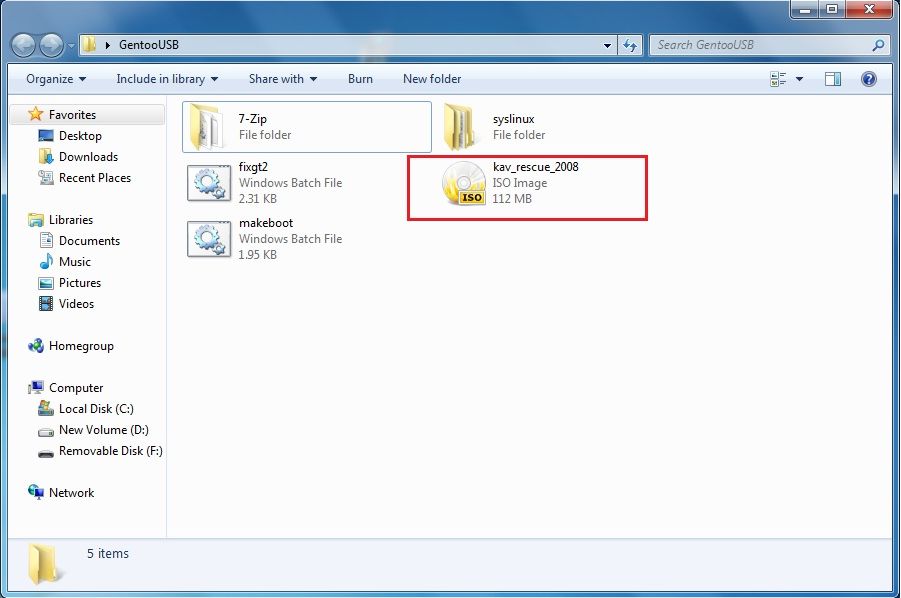
Task: Click the Libraries icon
Action: point(36,219)
